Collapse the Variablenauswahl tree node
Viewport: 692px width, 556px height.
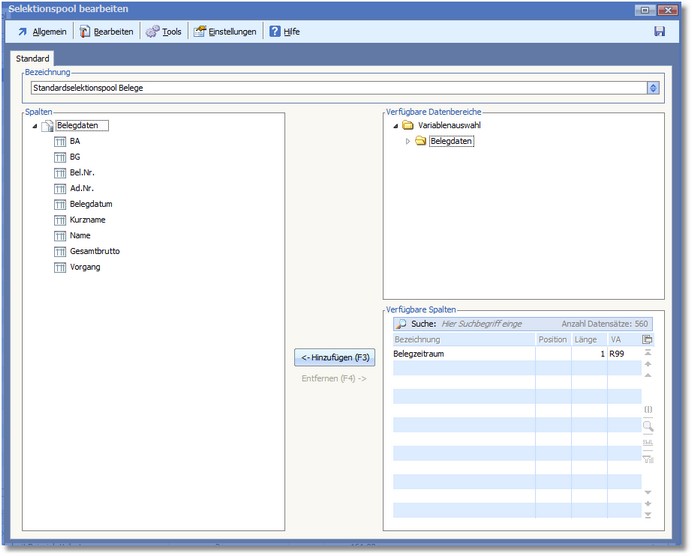(x=395, y=126)
